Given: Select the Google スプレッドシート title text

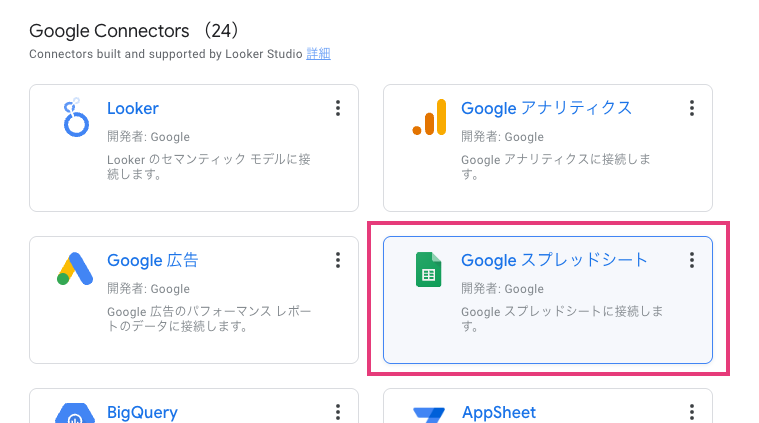Looking at the screenshot, I should click(x=554, y=260).
